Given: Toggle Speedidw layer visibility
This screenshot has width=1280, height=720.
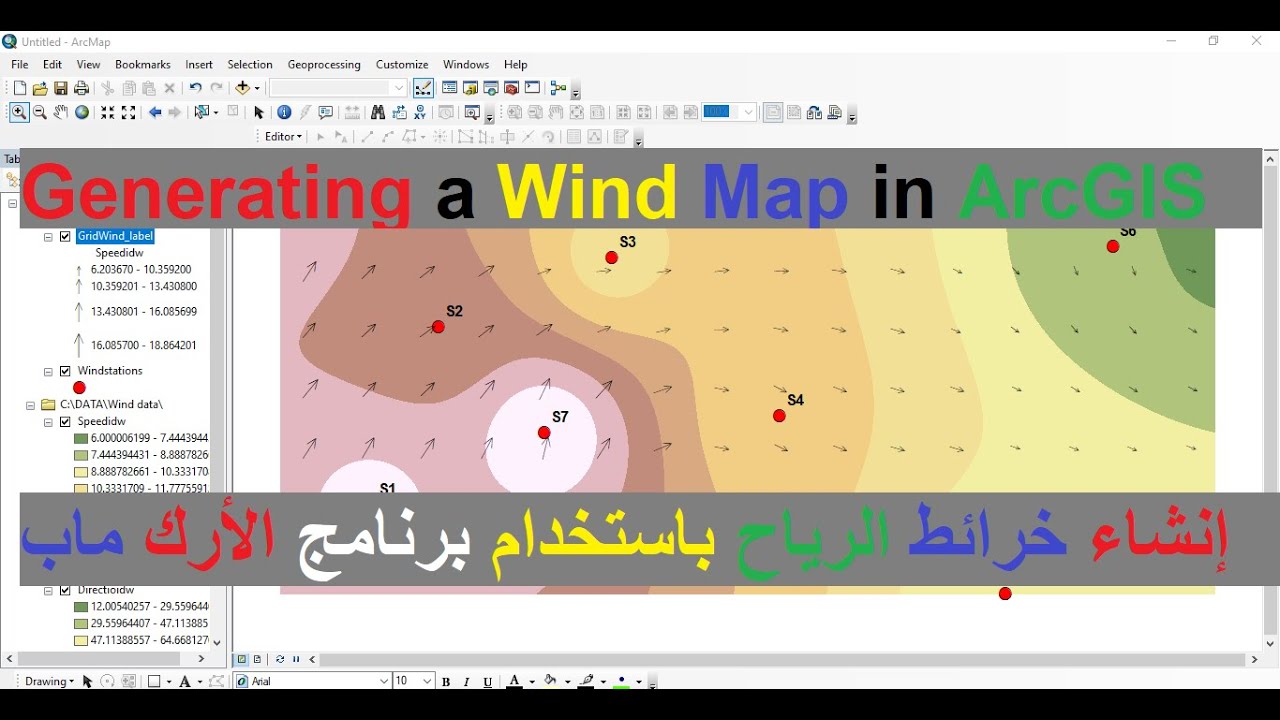Looking at the screenshot, I should (x=65, y=422).
